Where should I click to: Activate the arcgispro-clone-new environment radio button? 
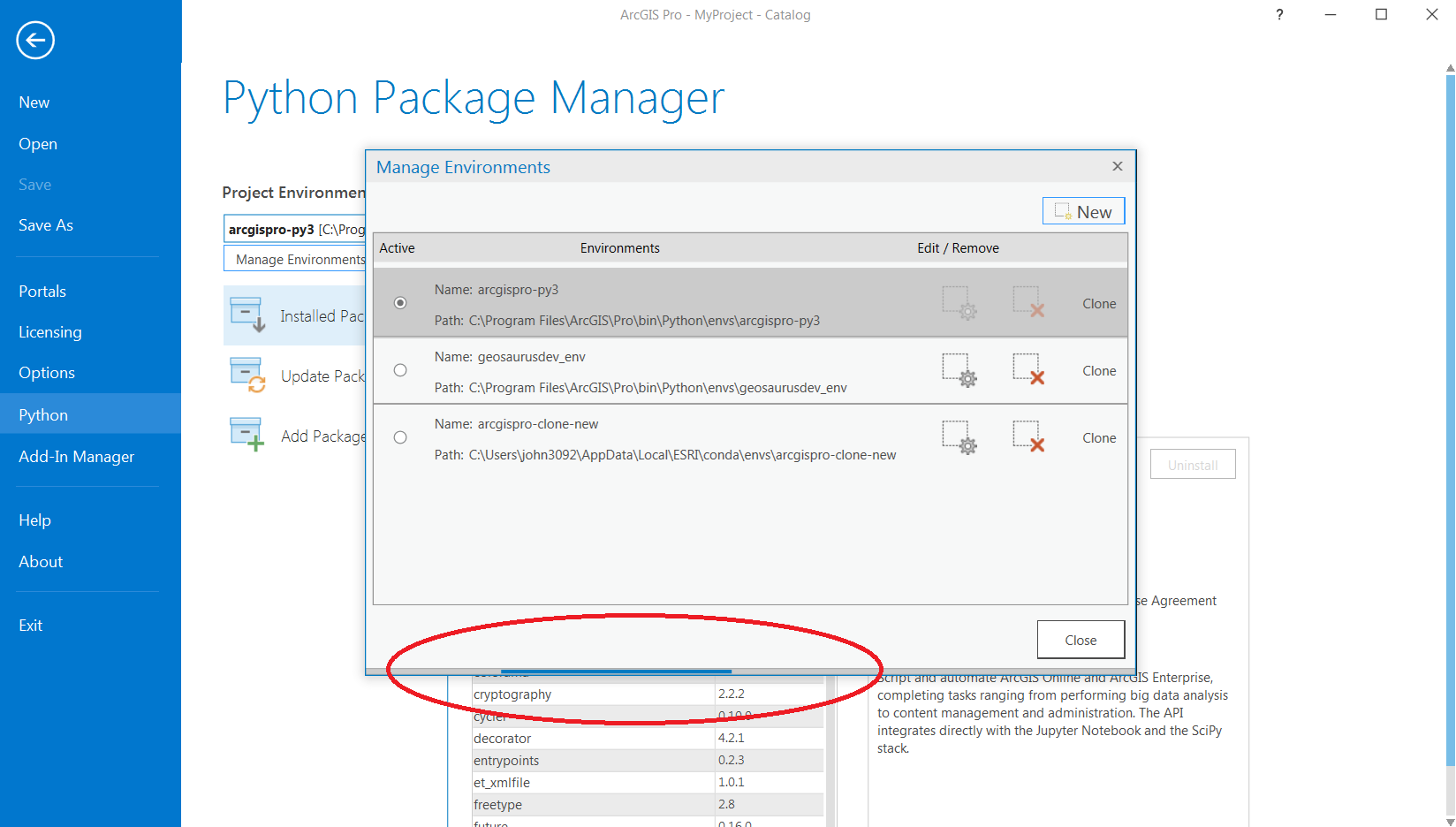coord(400,437)
